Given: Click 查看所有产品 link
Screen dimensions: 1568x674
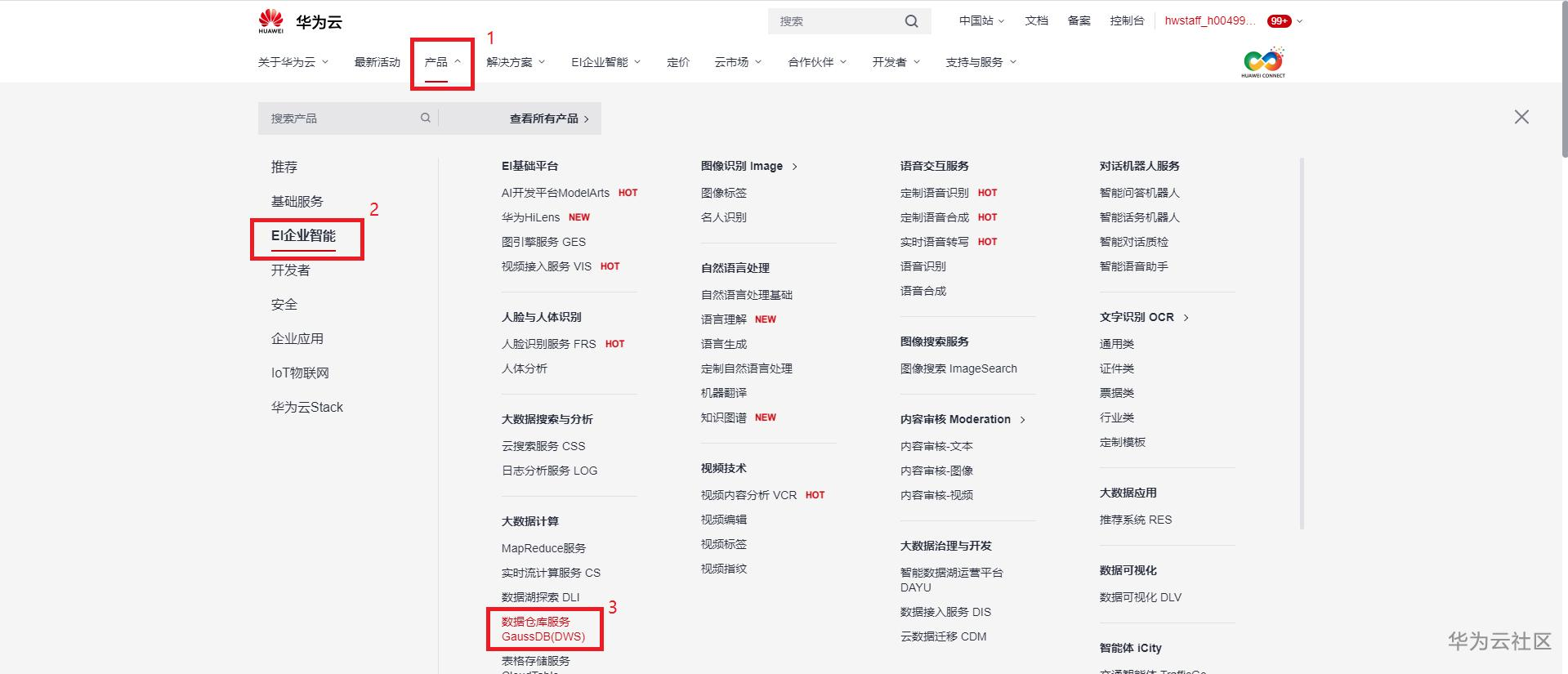Looking at the screenshot, I should tap(549, 118).
